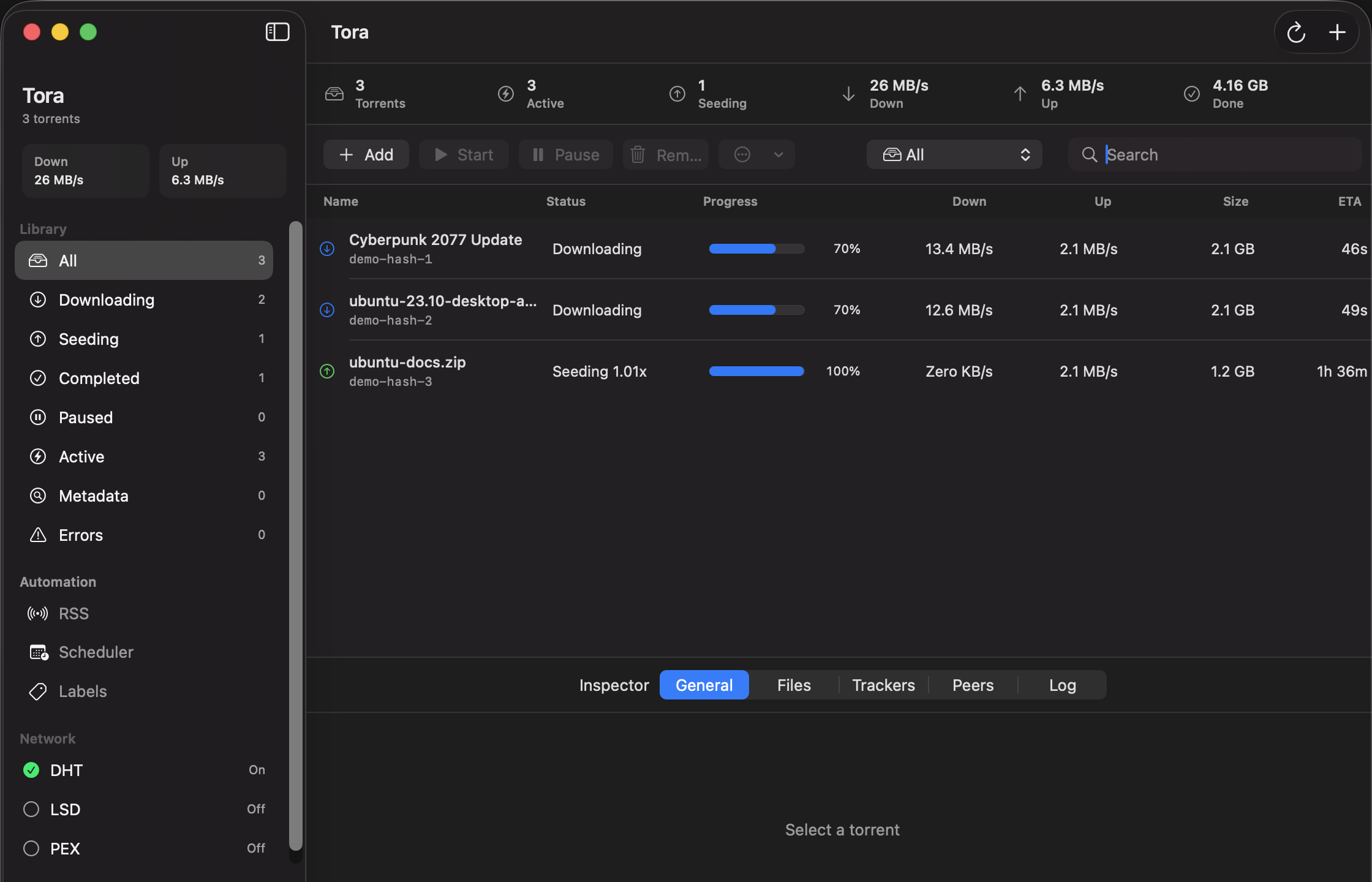The image size is (1372, 882).
Task: Click the sidebar Up 6.3 MB/s card
Action: [222, 171]
